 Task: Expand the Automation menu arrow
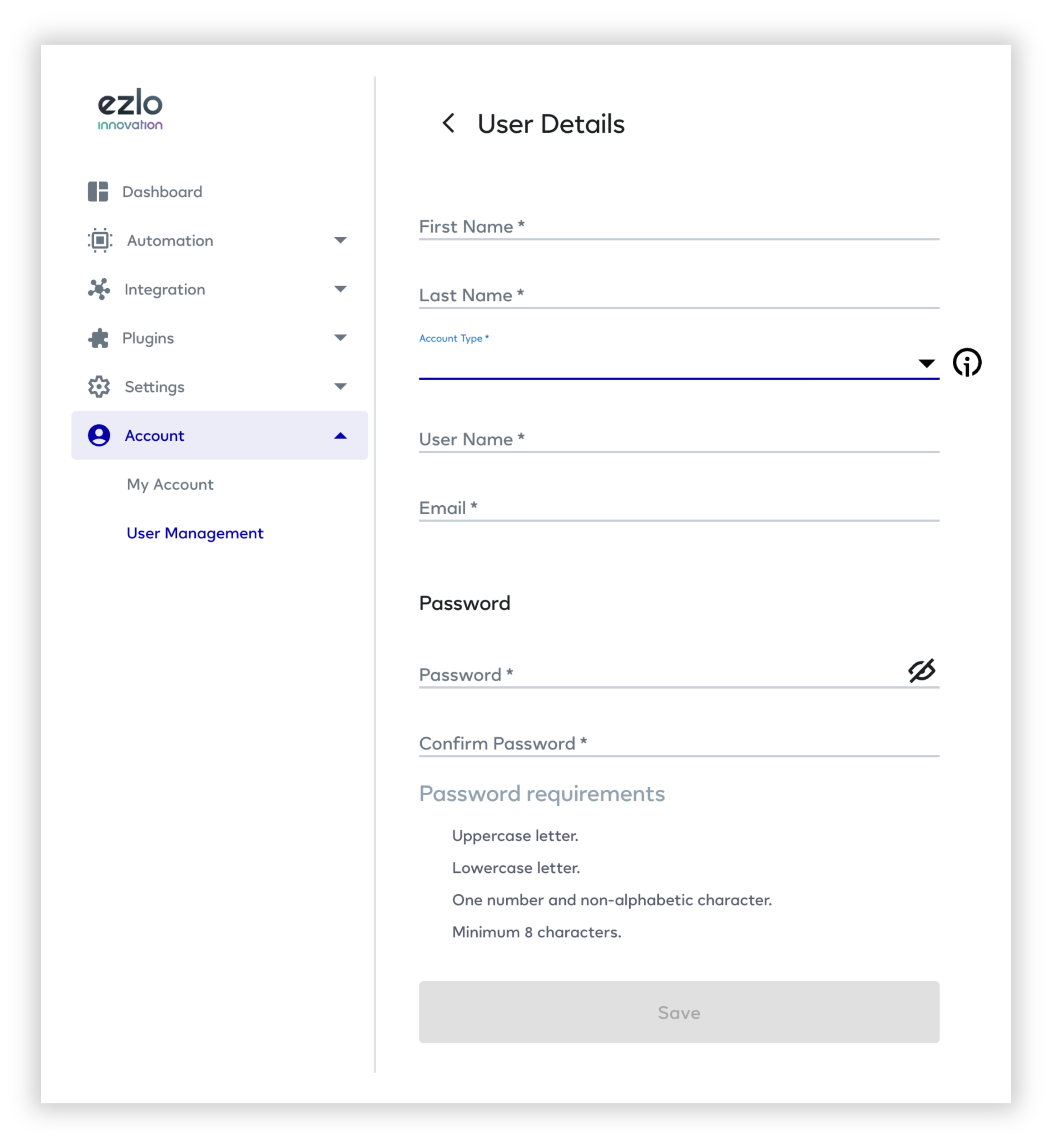coord(340,240)
